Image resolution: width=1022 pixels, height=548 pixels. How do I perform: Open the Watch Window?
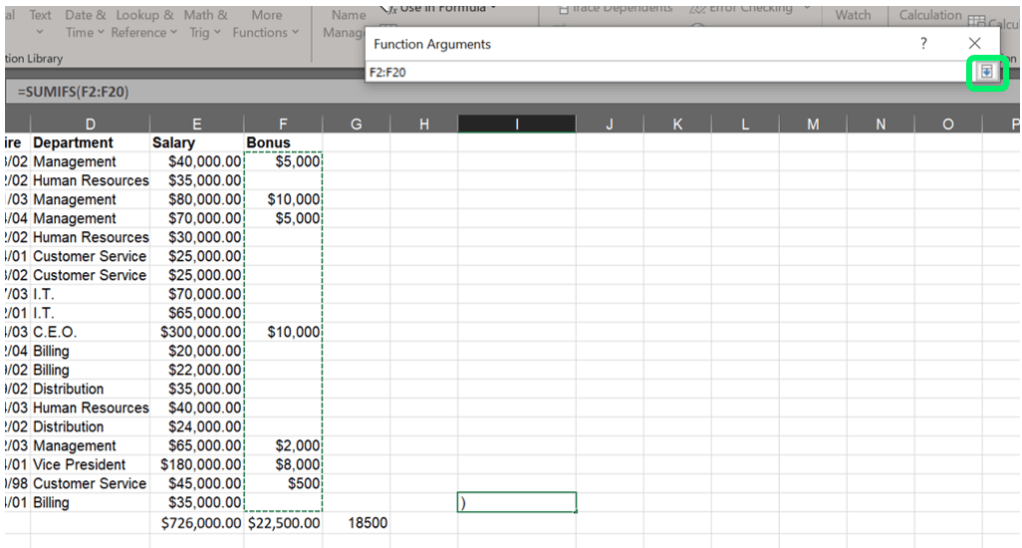coord(853,16)
